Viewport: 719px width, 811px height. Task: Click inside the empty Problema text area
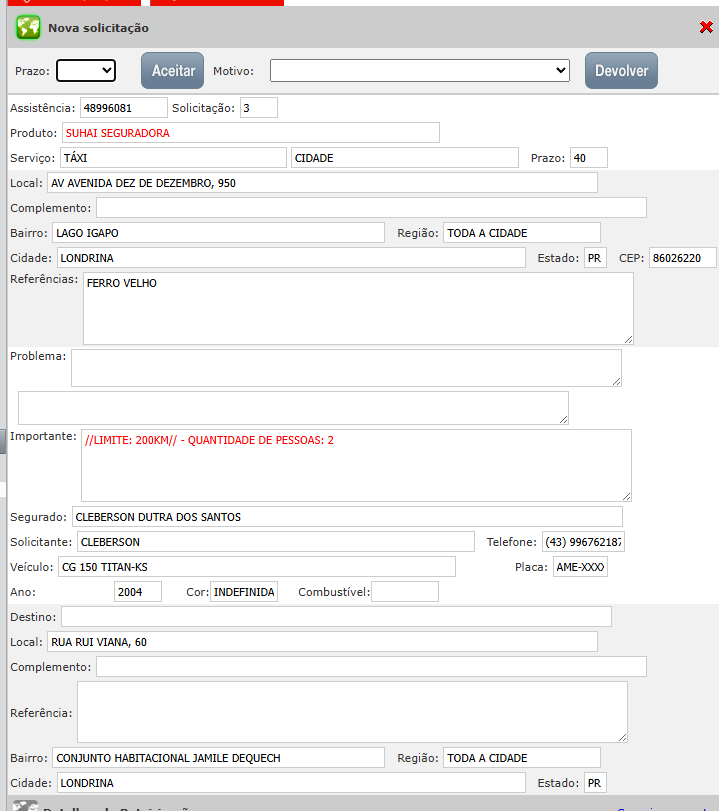click(x=345, y=367)
